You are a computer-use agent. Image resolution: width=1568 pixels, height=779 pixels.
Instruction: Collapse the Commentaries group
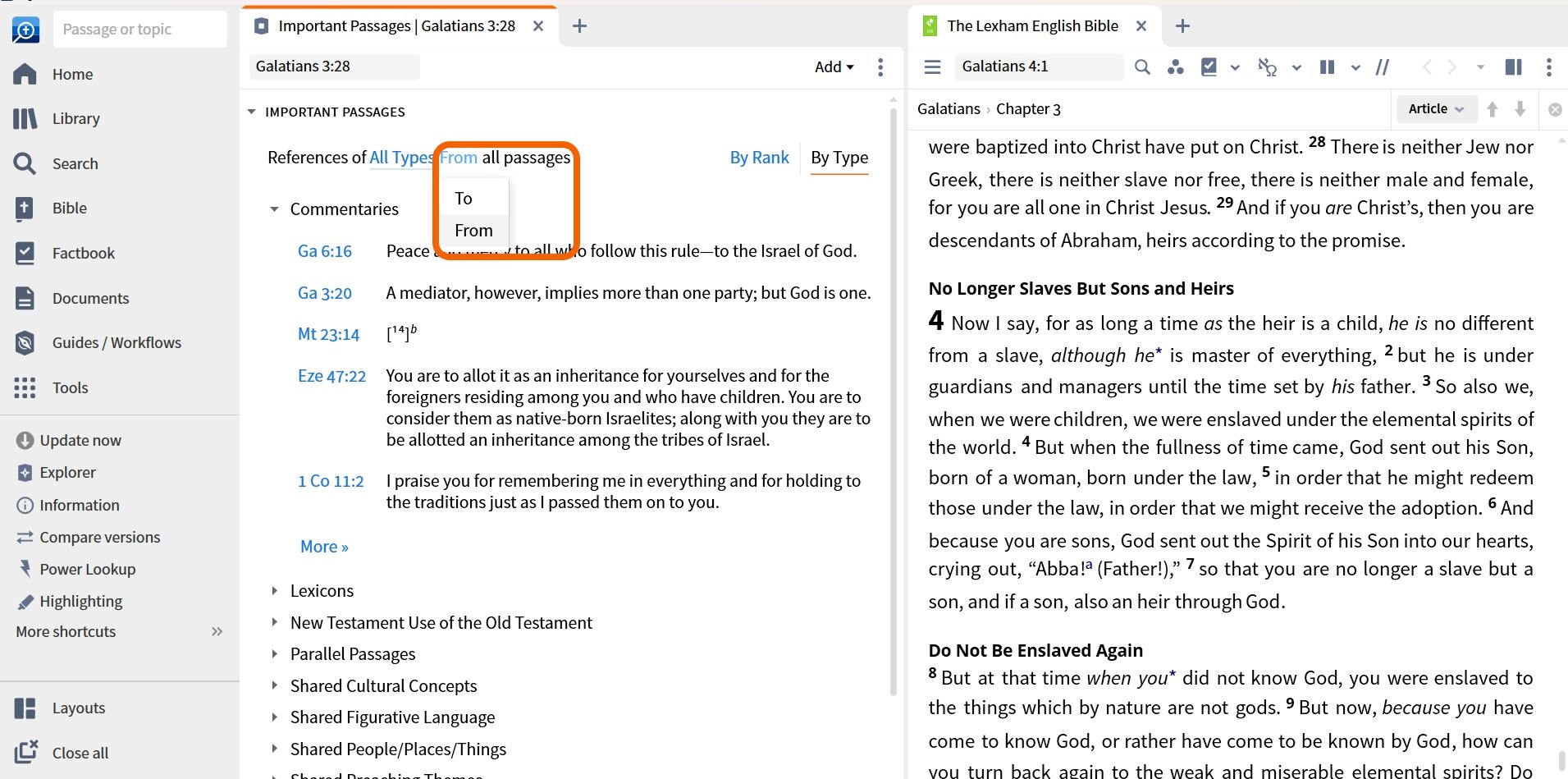(275, 209)
